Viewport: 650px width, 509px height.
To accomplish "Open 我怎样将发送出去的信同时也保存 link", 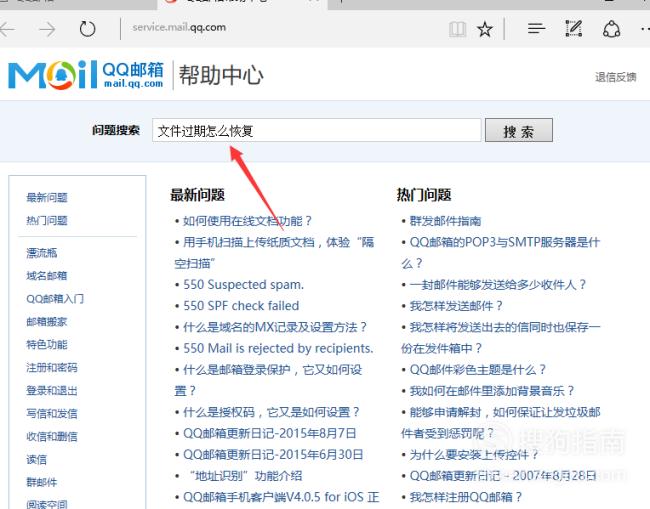I will 500,338.
